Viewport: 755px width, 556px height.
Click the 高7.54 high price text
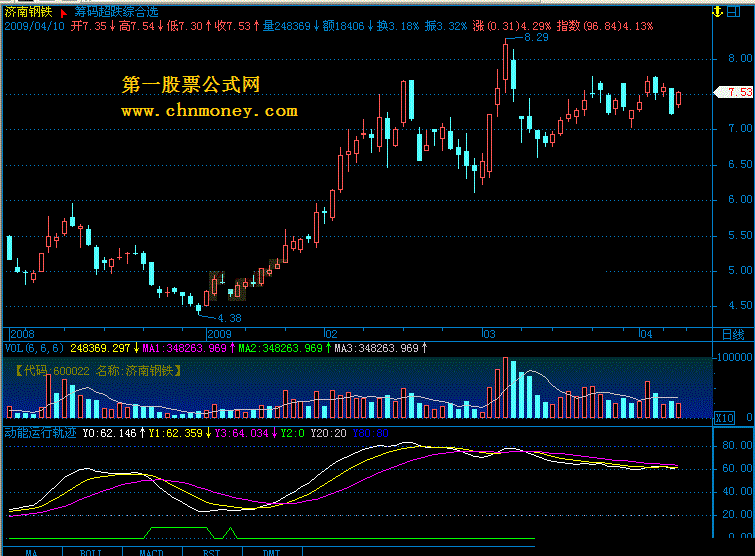(x=137, y=26)
